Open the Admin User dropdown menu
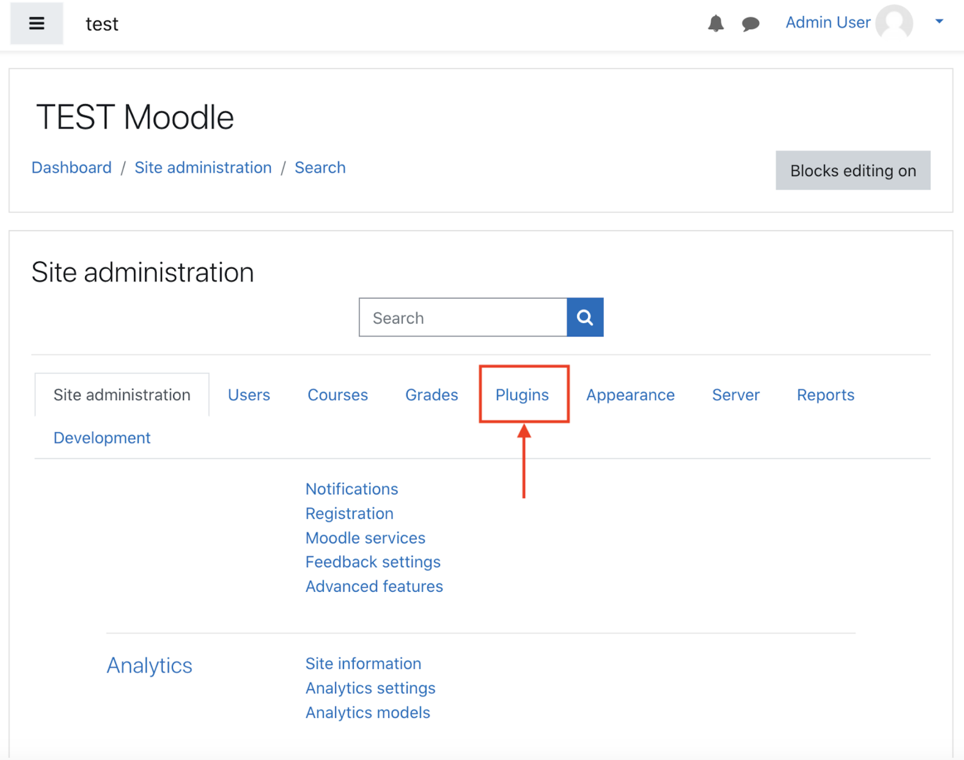 pyautogui.click(x=827, y=22)
